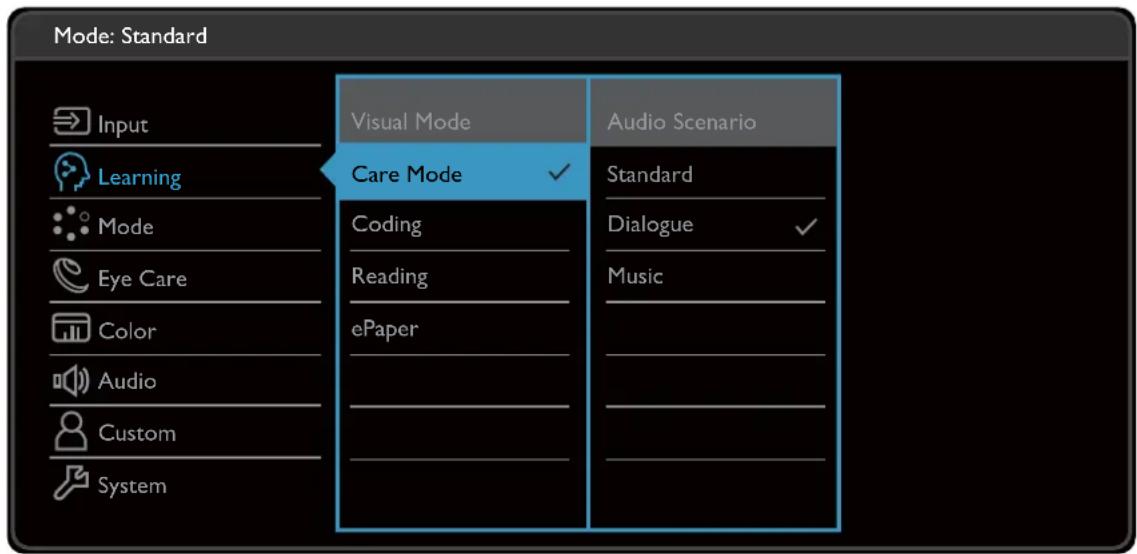Open the Audio menu label
The image size is (1137, 554).
point(127,381)
